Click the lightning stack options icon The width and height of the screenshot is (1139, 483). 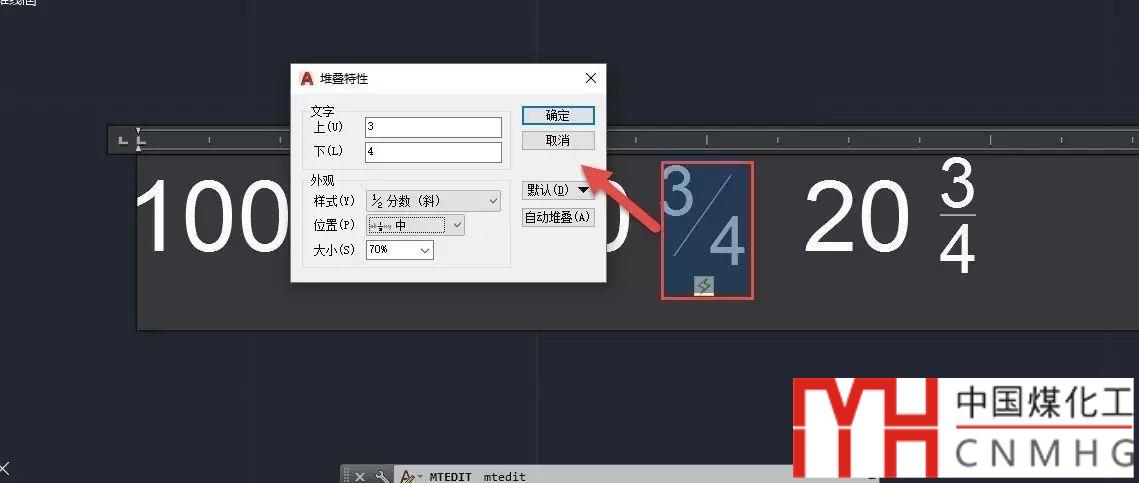tap(704, 286)
